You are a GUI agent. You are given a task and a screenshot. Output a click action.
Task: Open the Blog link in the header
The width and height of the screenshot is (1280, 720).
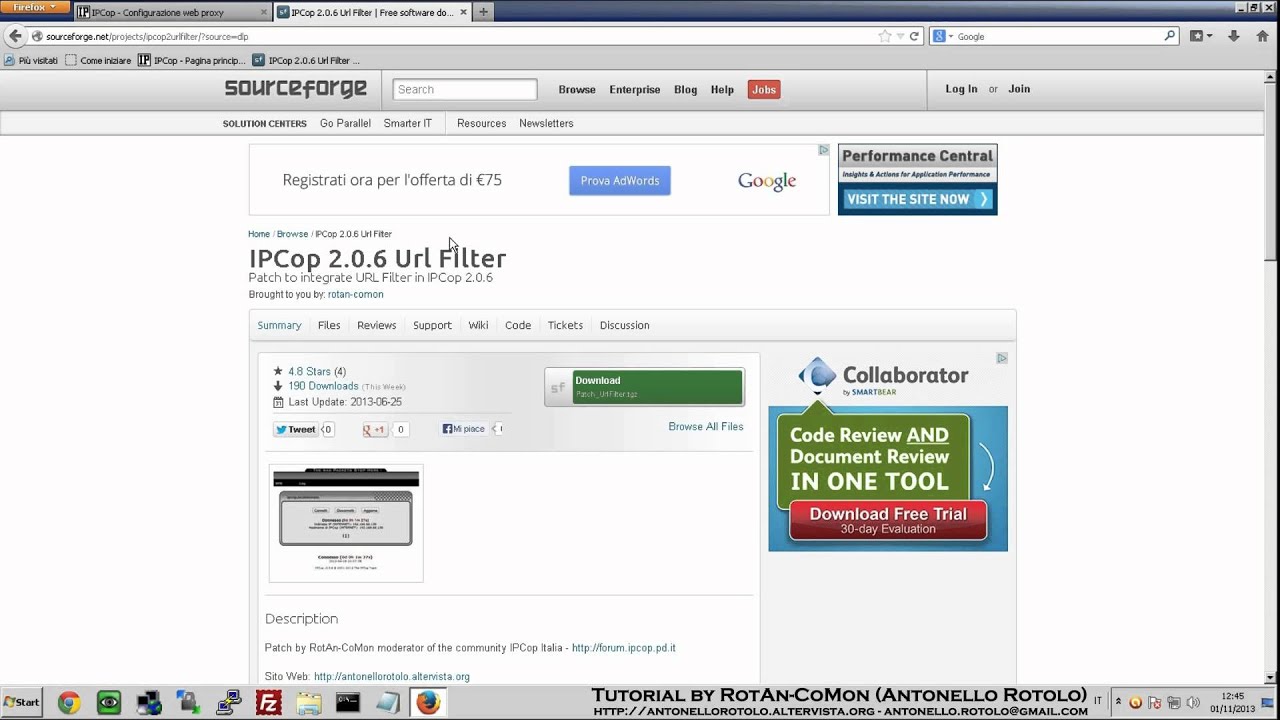pyautogui.click(x=685, y=89)
